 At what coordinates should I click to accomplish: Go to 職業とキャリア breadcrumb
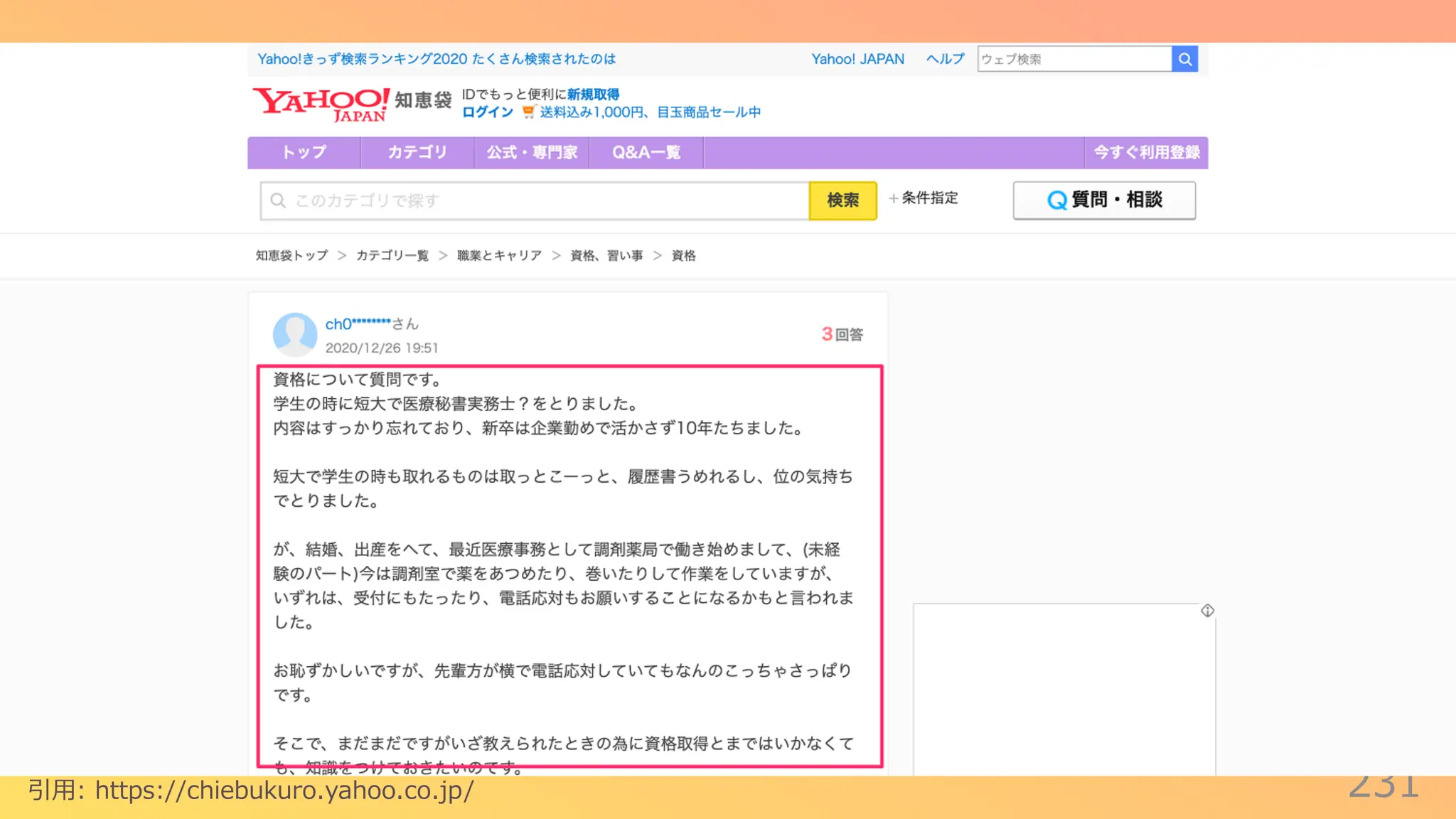point(499,255)
